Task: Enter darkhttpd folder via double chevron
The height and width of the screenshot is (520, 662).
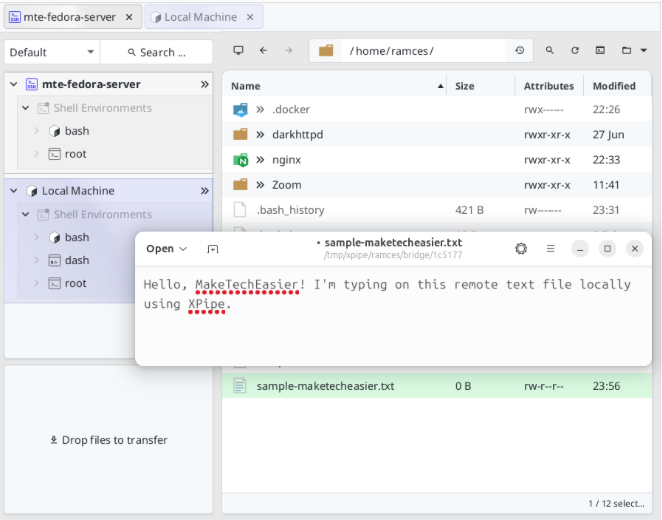Action: pyautogui.click(x=260, y=135)
